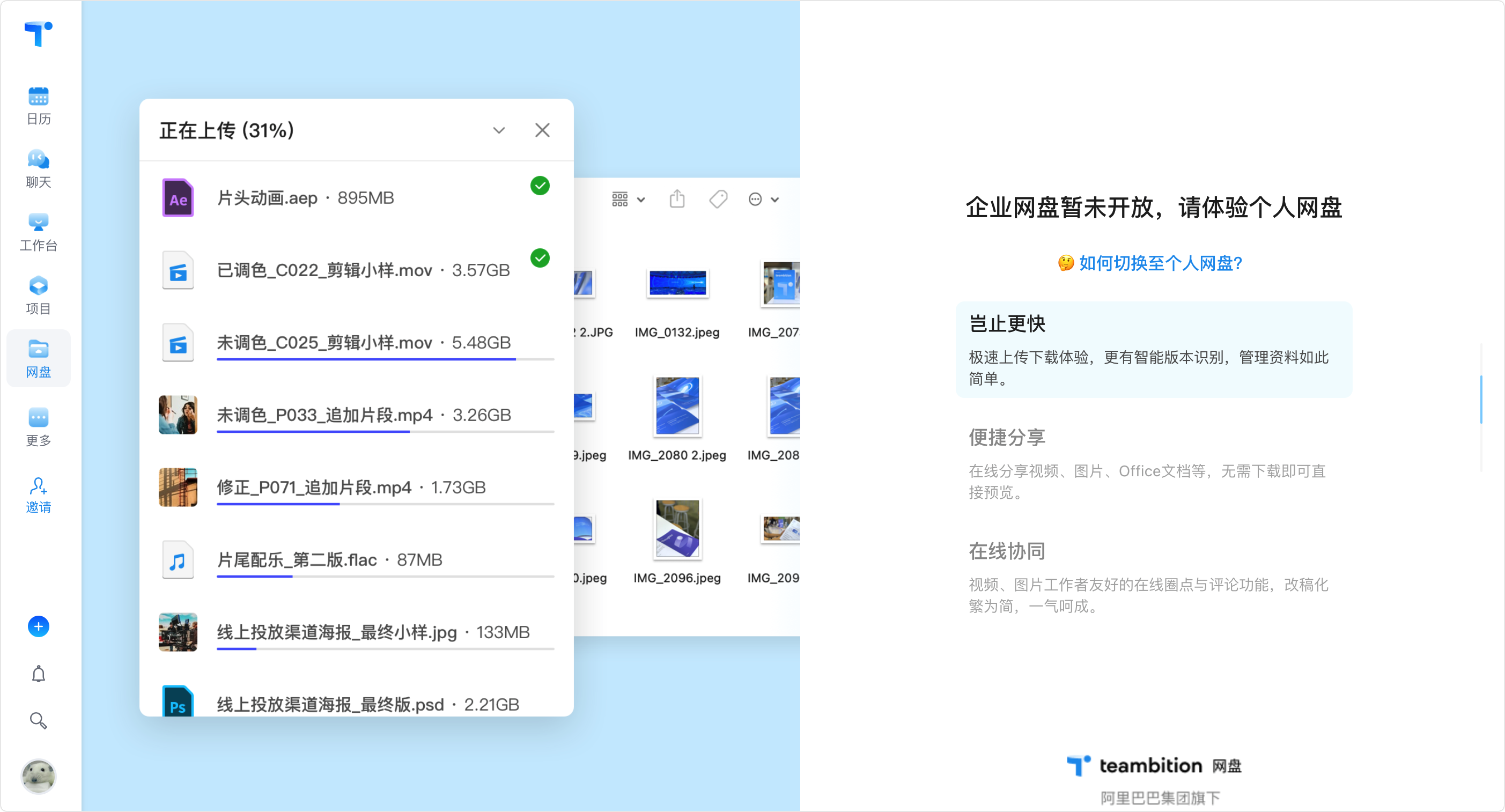Click 如何切换至个人网盘? link
The image size is (1505, 812).
(x=1160, y=263)
